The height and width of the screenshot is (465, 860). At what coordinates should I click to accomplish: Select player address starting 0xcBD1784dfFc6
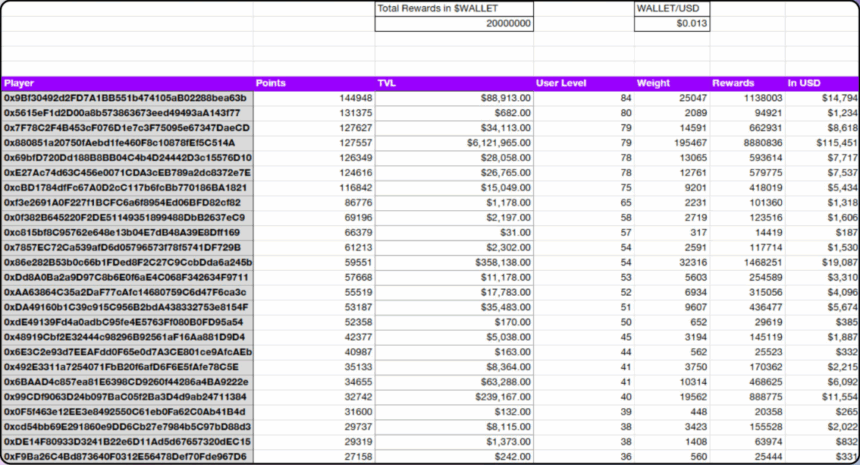[x=127, y=188]
